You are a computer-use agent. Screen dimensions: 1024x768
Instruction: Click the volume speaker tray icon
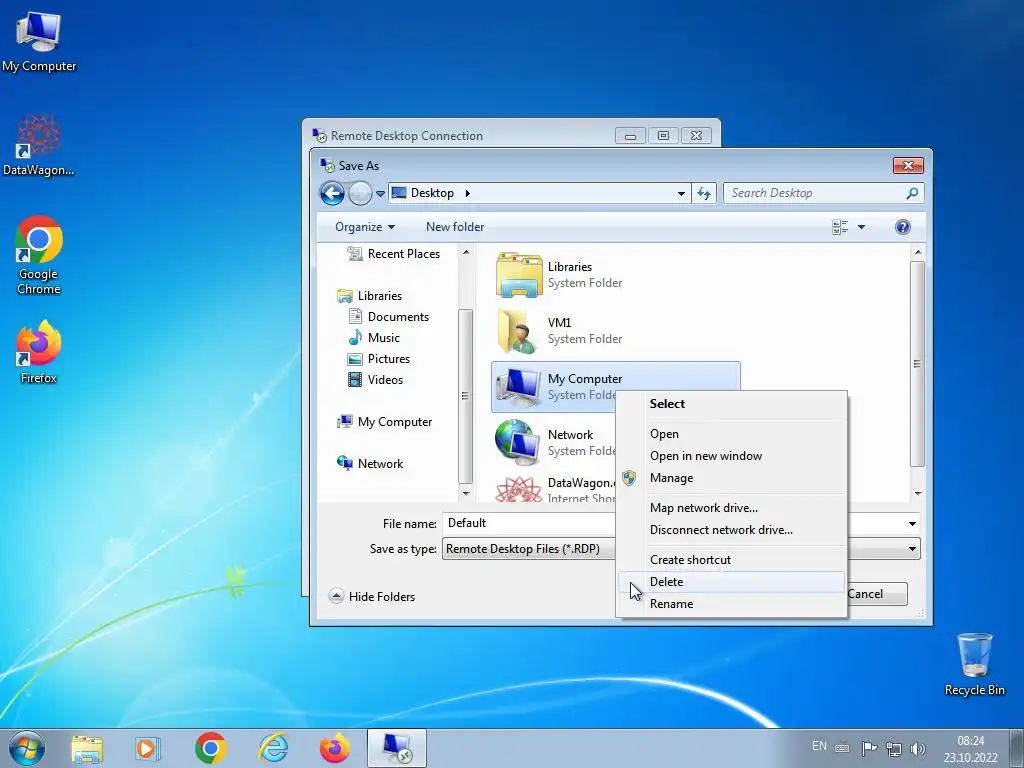918,748
